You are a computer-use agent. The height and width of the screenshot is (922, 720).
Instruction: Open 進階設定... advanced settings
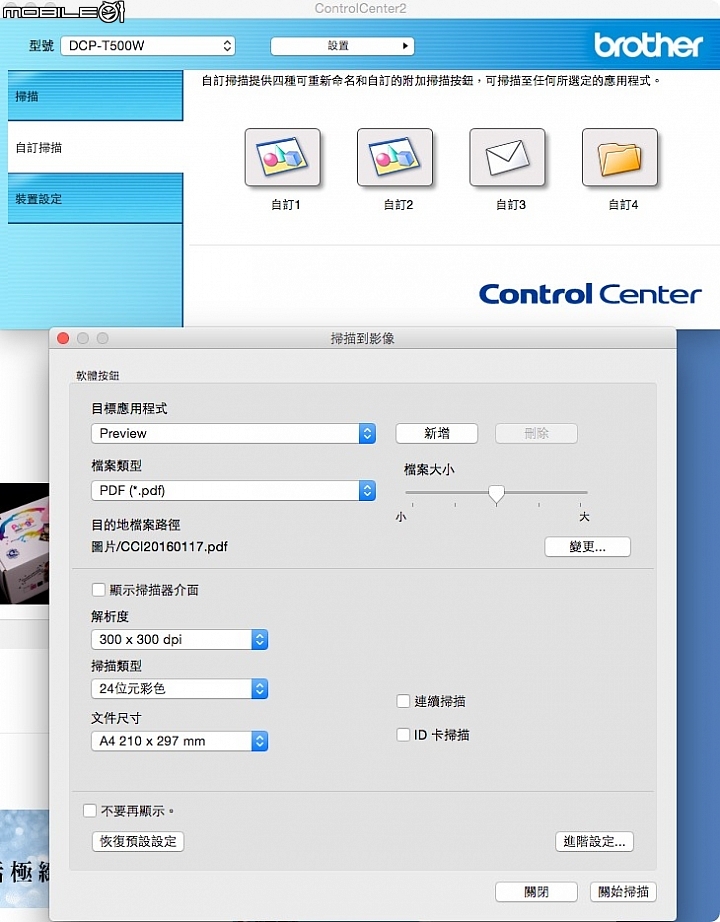pyautogui.click(x=594, y=841)
